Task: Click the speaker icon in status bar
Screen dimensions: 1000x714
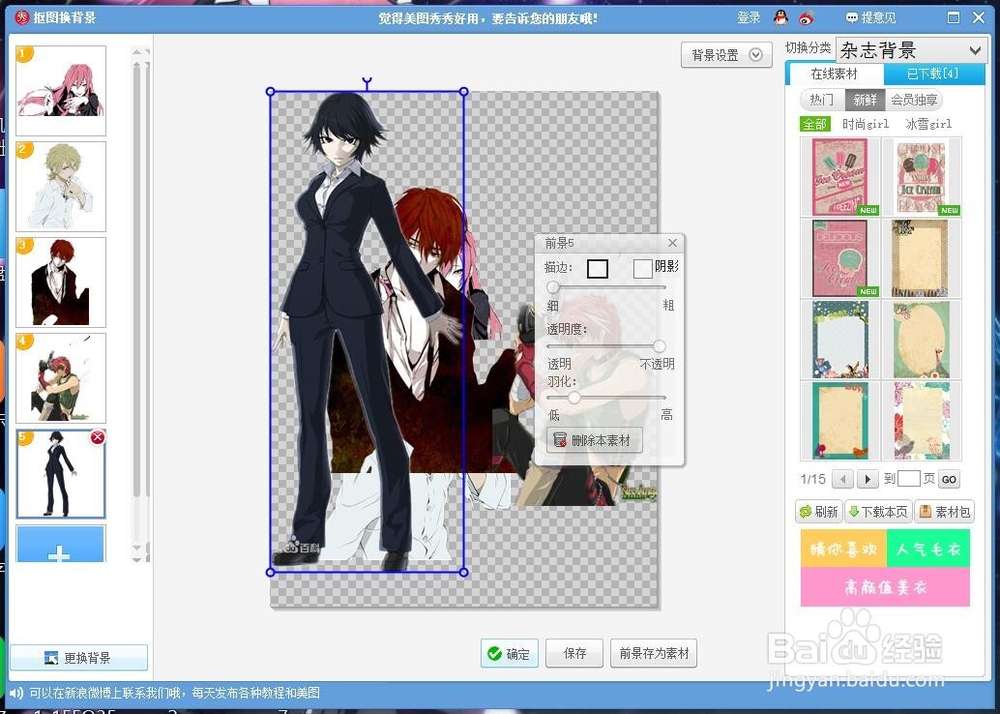Action: 17,692
